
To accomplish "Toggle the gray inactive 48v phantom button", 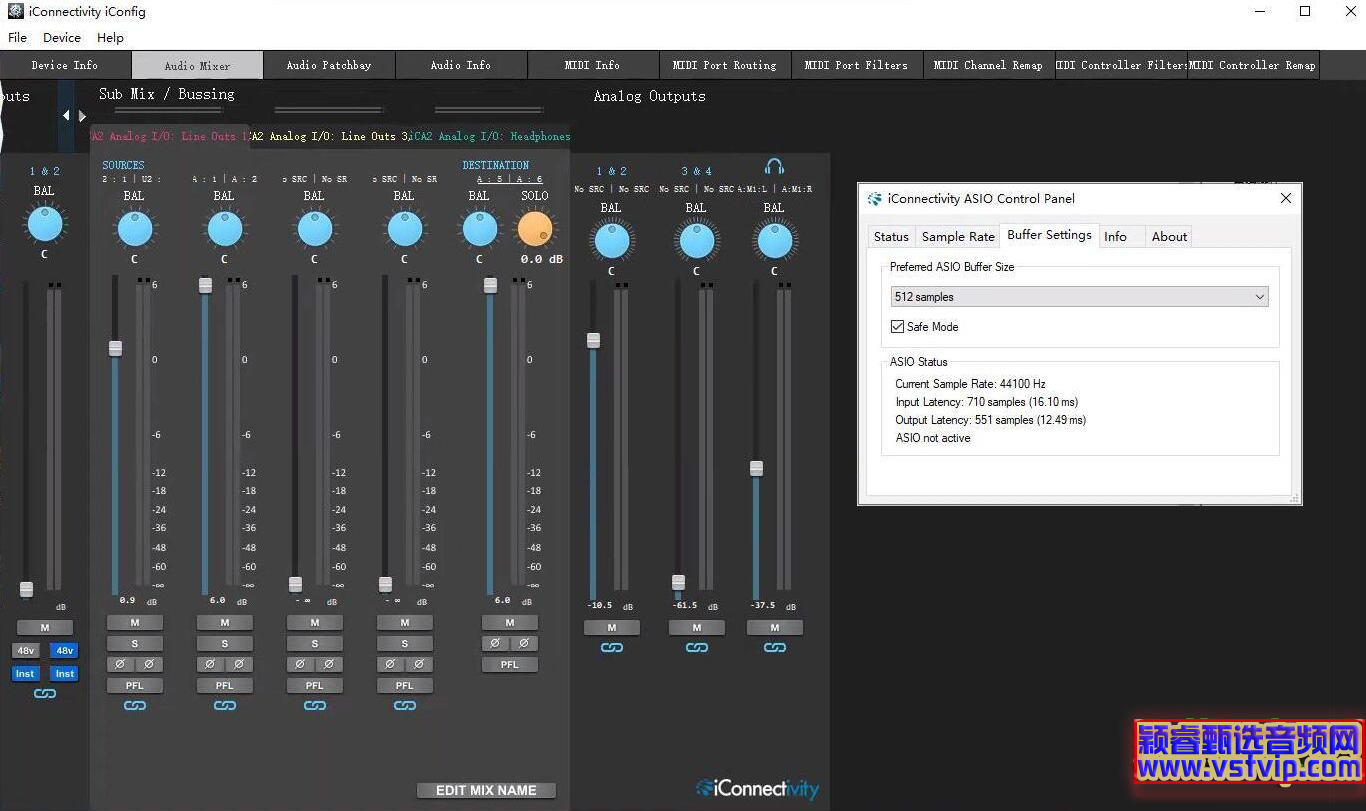I will pos(25,651).
